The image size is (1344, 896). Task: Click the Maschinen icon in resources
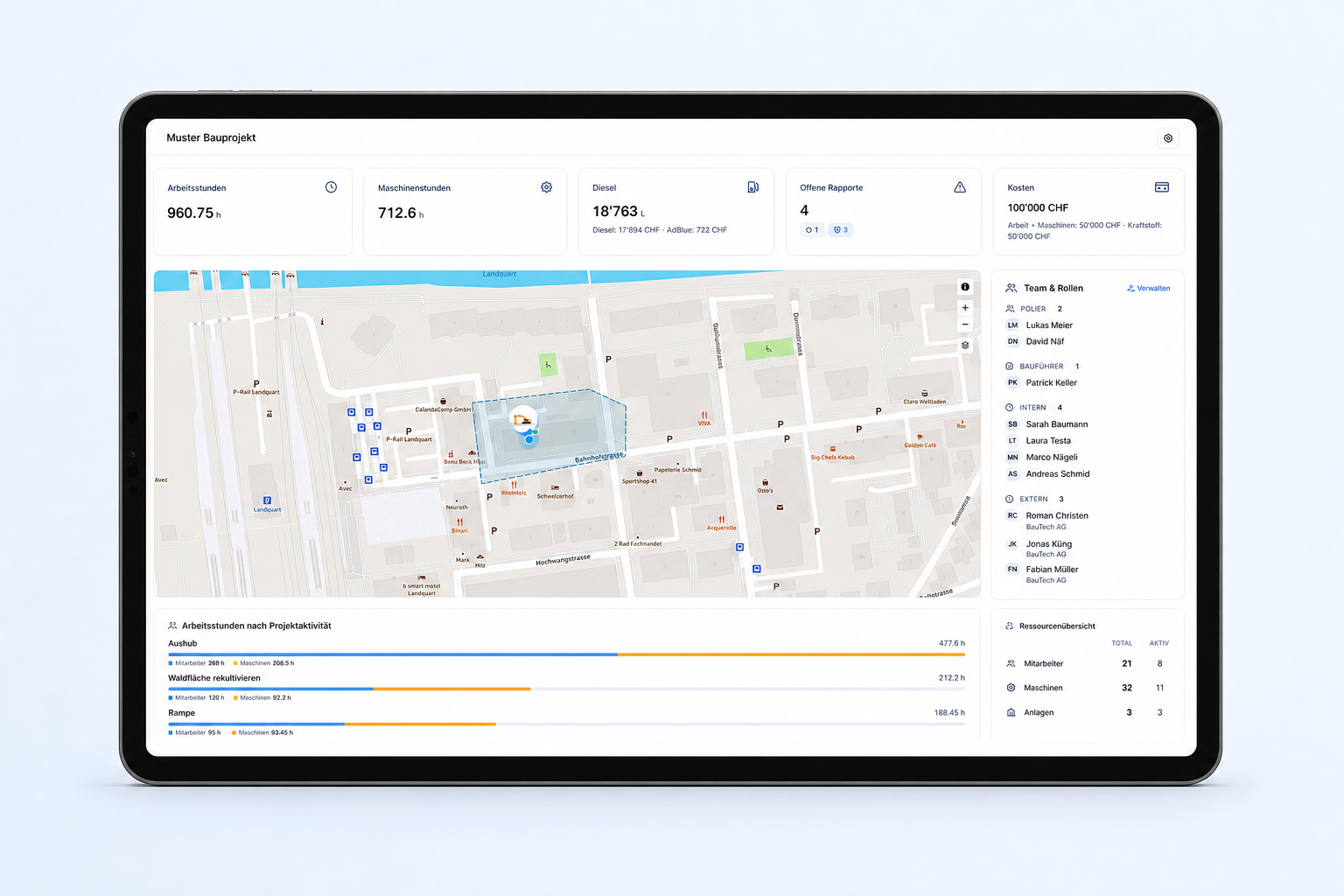[x=1011, y=688]
